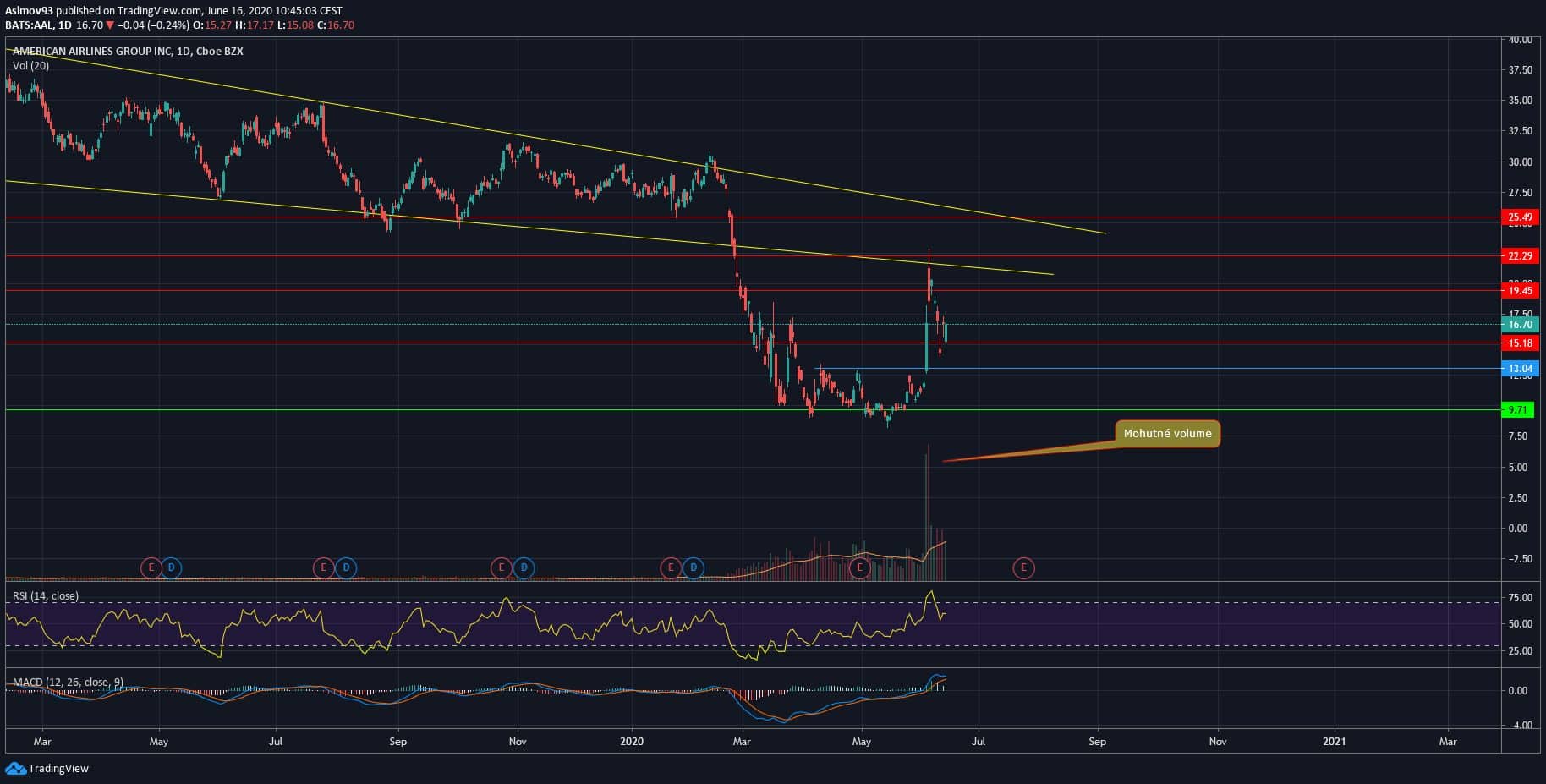Click the blue 13.04 price level label
This screenshot has width=1546, height=784.
tap(1519, 369)
